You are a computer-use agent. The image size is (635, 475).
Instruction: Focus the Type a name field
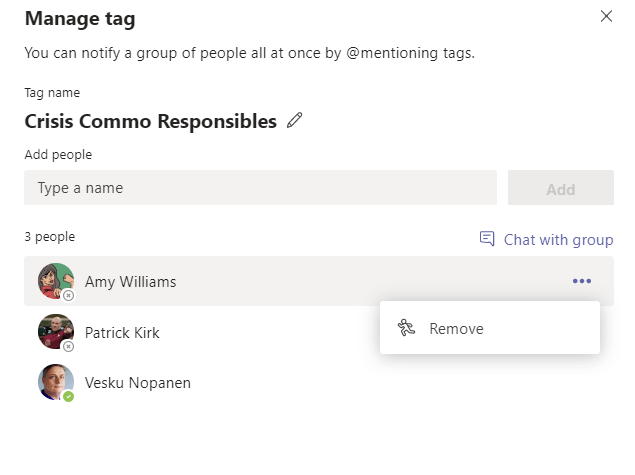260,187
